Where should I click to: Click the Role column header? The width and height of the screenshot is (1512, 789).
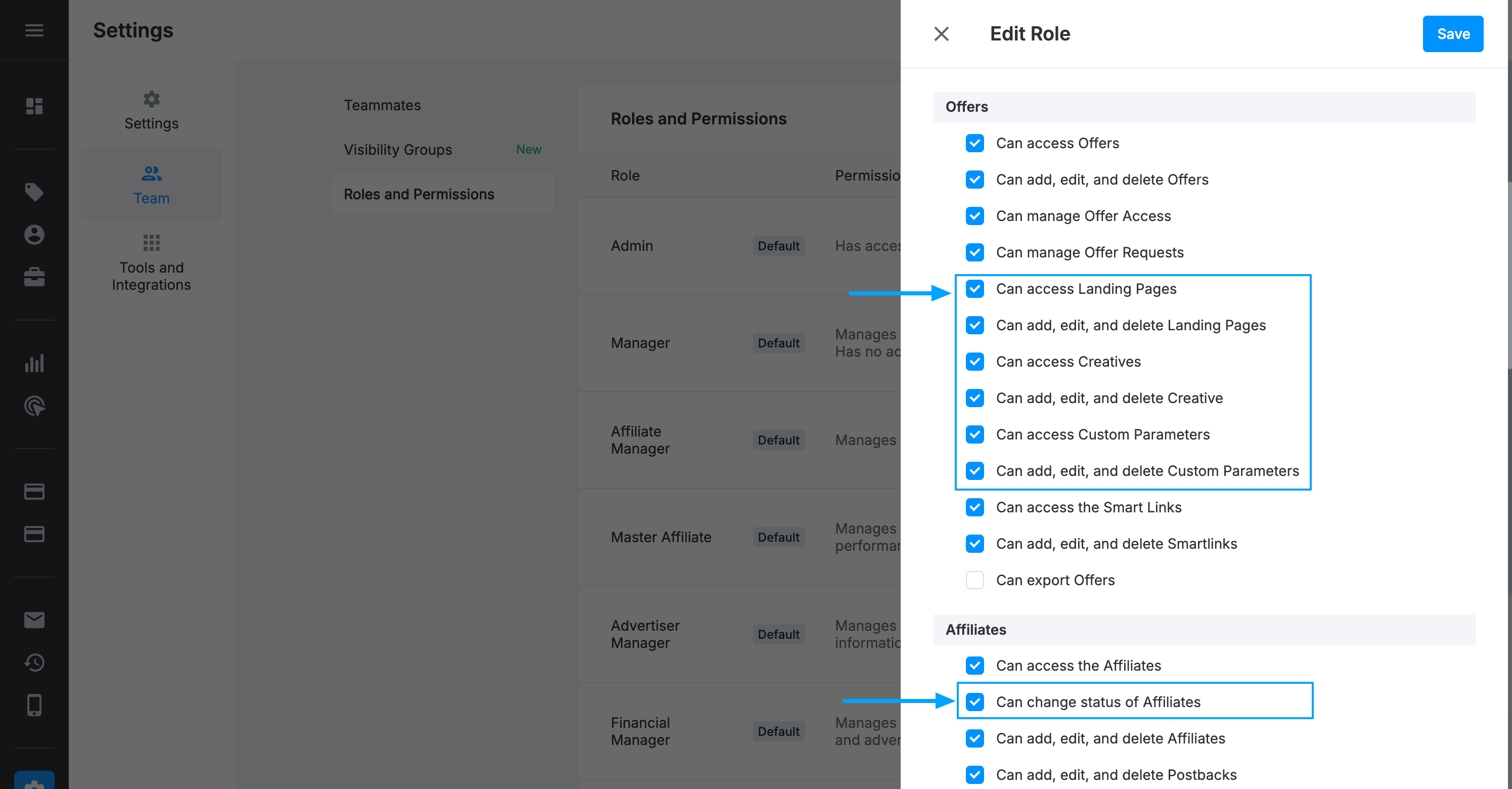pyautogui.click(x=625, y=176)
